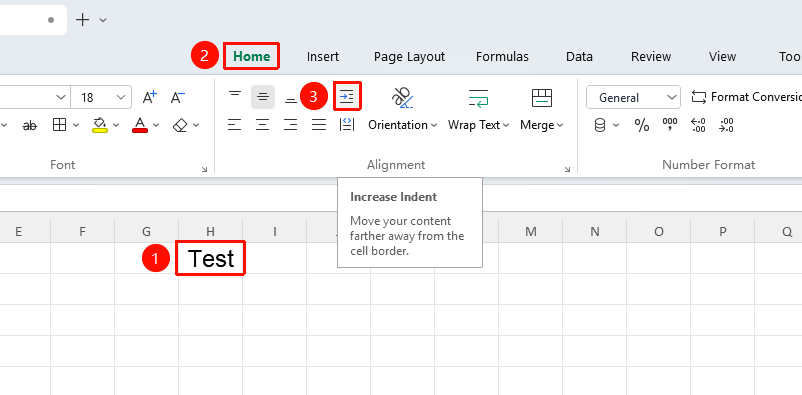Screen dimensions: 802x395
Task: Apply the red font color
Action: [x=140, y=125]
